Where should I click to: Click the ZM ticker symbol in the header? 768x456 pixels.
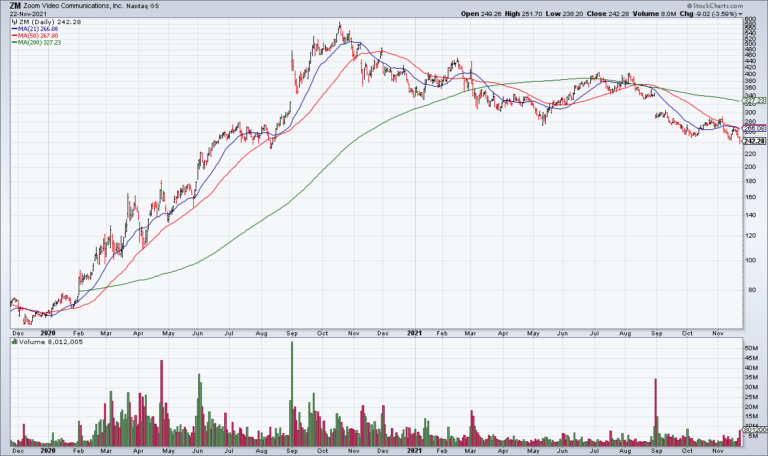point(15,6)
